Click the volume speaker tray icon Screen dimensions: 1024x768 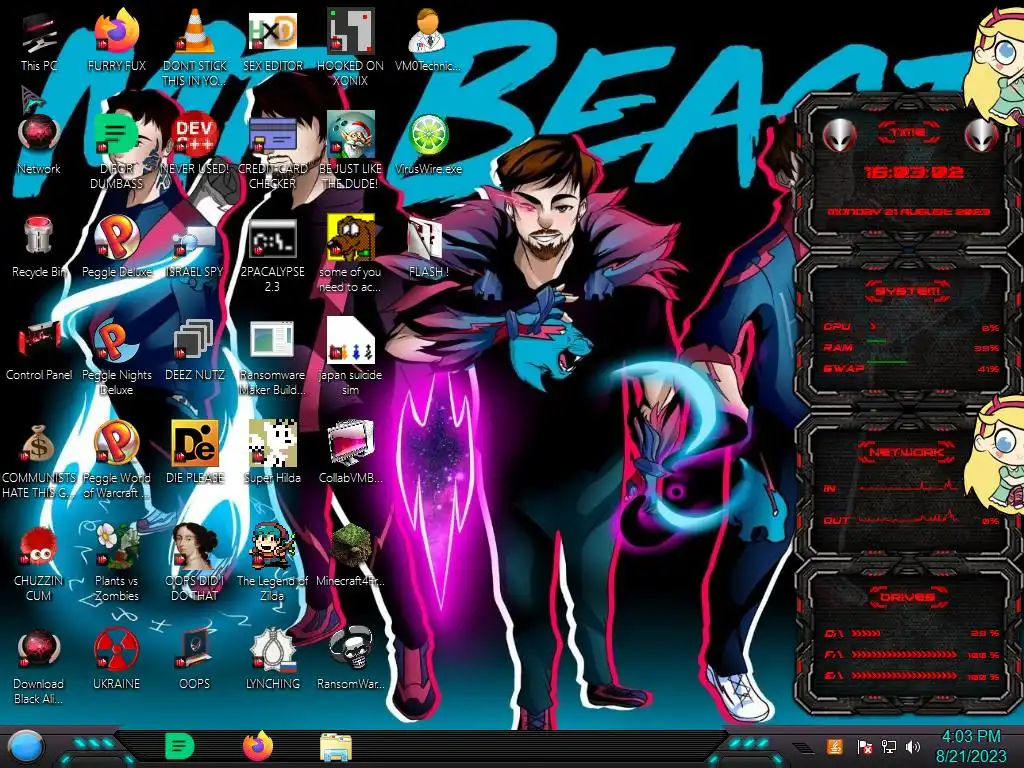(x=913, y=746)
